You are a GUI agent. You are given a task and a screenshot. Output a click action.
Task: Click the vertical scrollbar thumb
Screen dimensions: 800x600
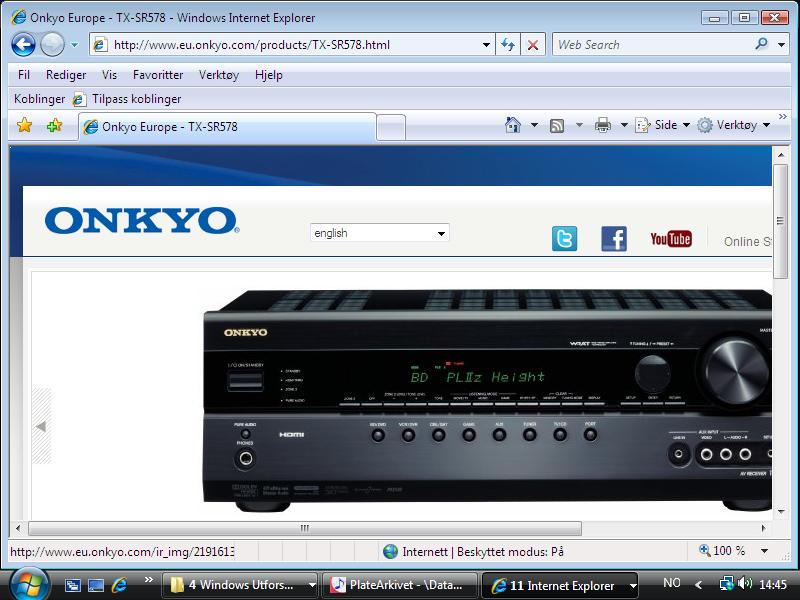tap(781, 221)
